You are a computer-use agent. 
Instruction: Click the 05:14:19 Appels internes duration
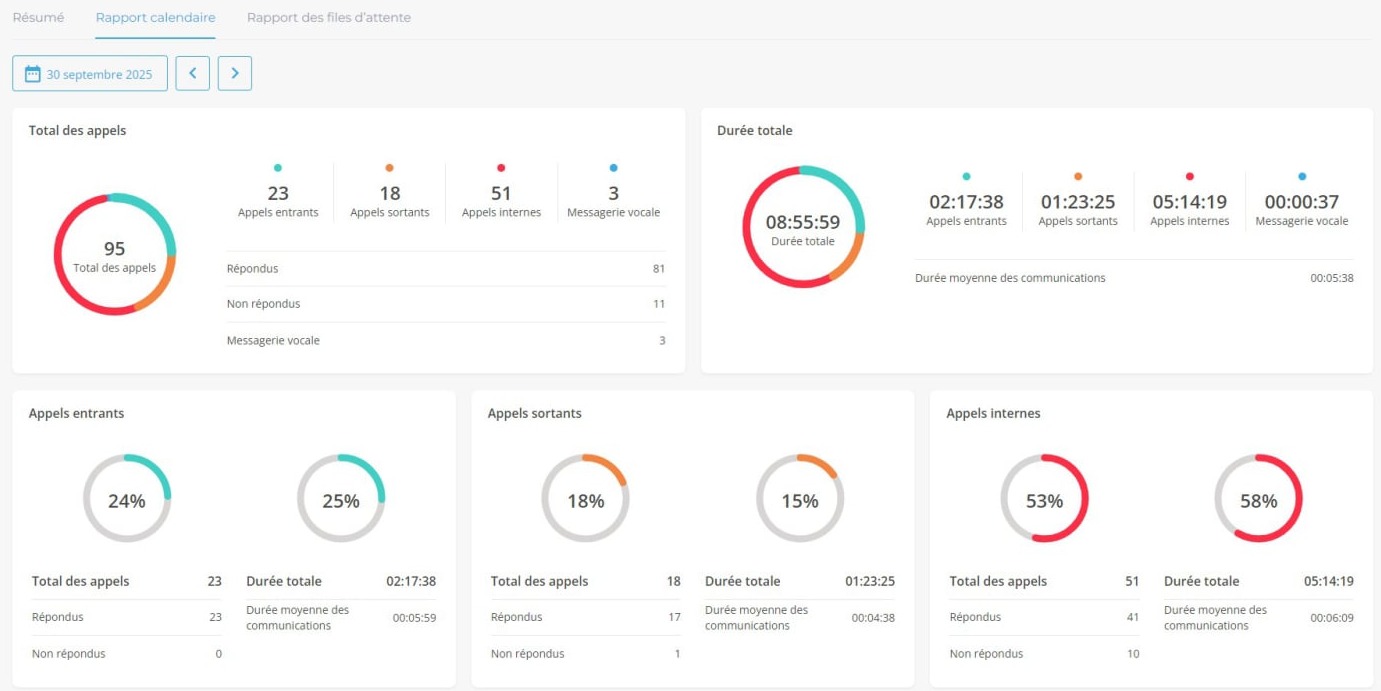pyautogui.click(x=1189, y=202)
